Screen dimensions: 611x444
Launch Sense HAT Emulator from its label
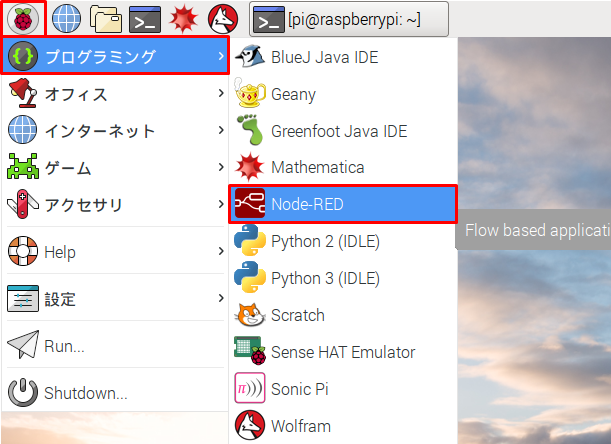coord(343,352)
